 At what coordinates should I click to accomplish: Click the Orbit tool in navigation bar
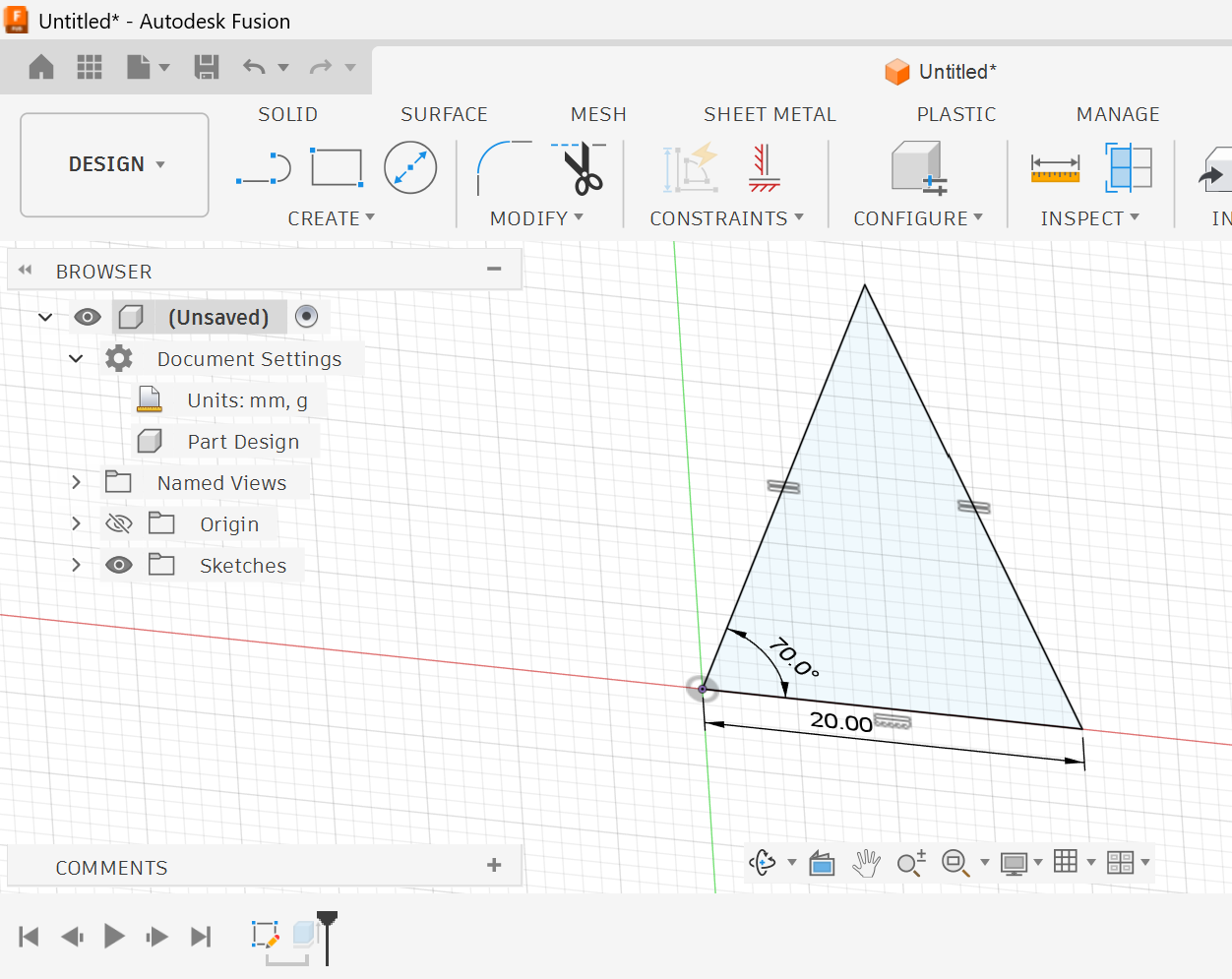click(x=763, y=863)
